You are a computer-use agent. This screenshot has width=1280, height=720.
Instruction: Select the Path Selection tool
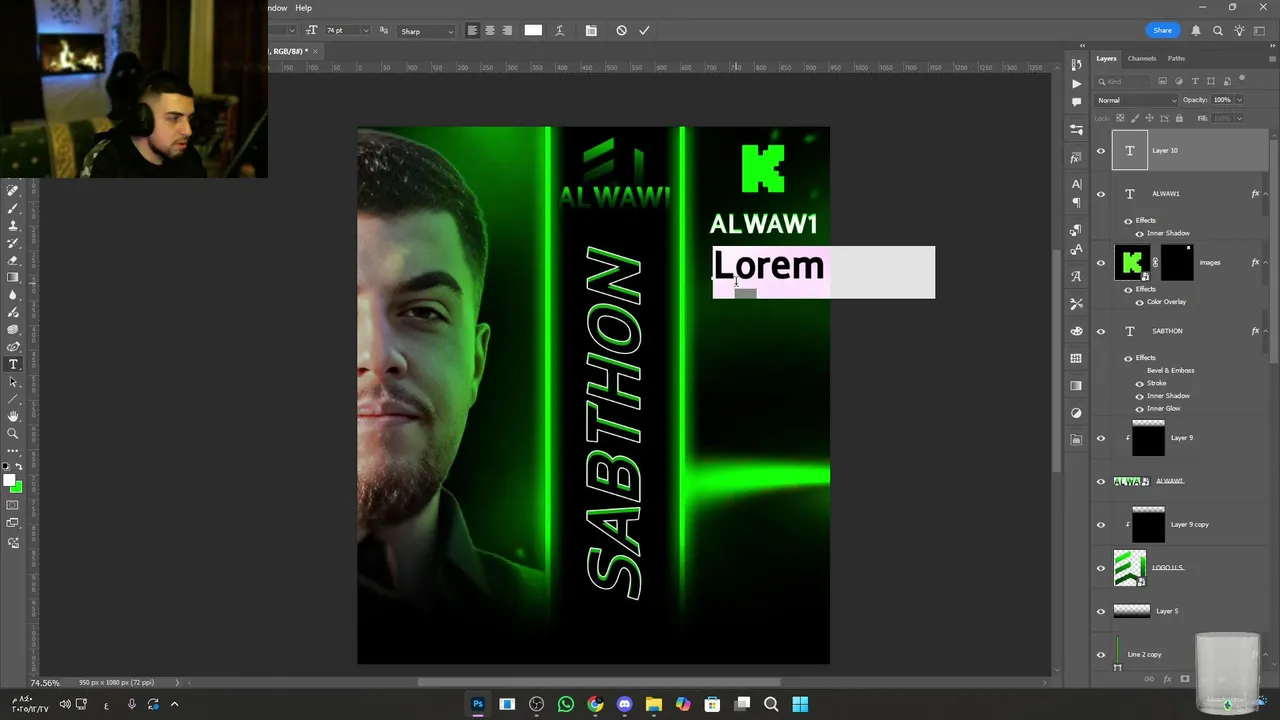click(x=13, y=382)
